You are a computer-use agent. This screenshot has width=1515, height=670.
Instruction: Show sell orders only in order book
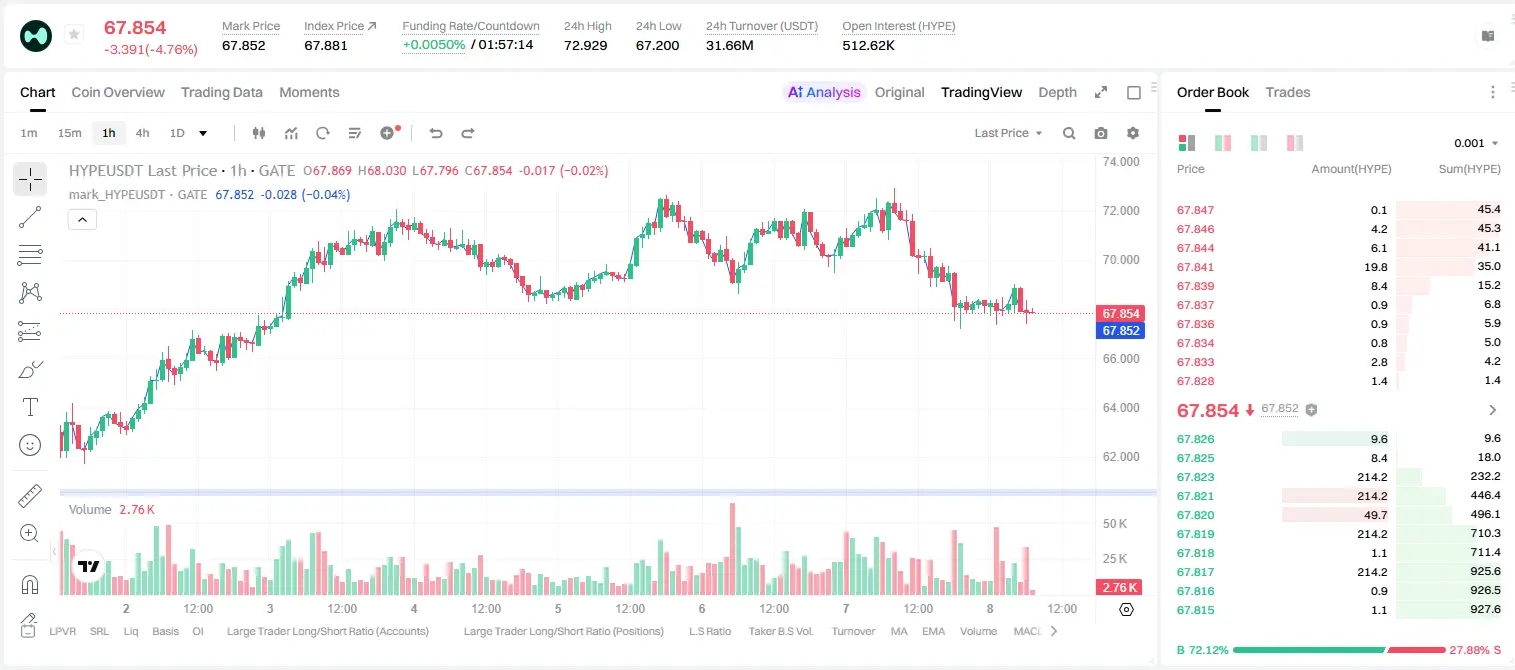[1295, 143]
